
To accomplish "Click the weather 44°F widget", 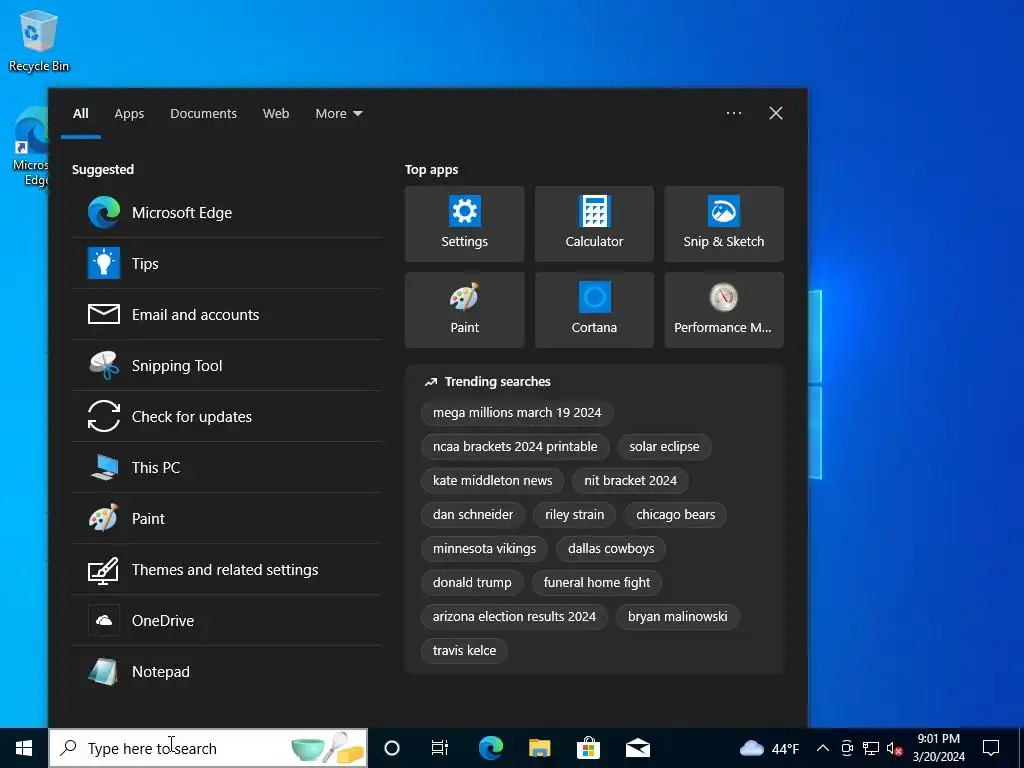I will pos(769,748).
